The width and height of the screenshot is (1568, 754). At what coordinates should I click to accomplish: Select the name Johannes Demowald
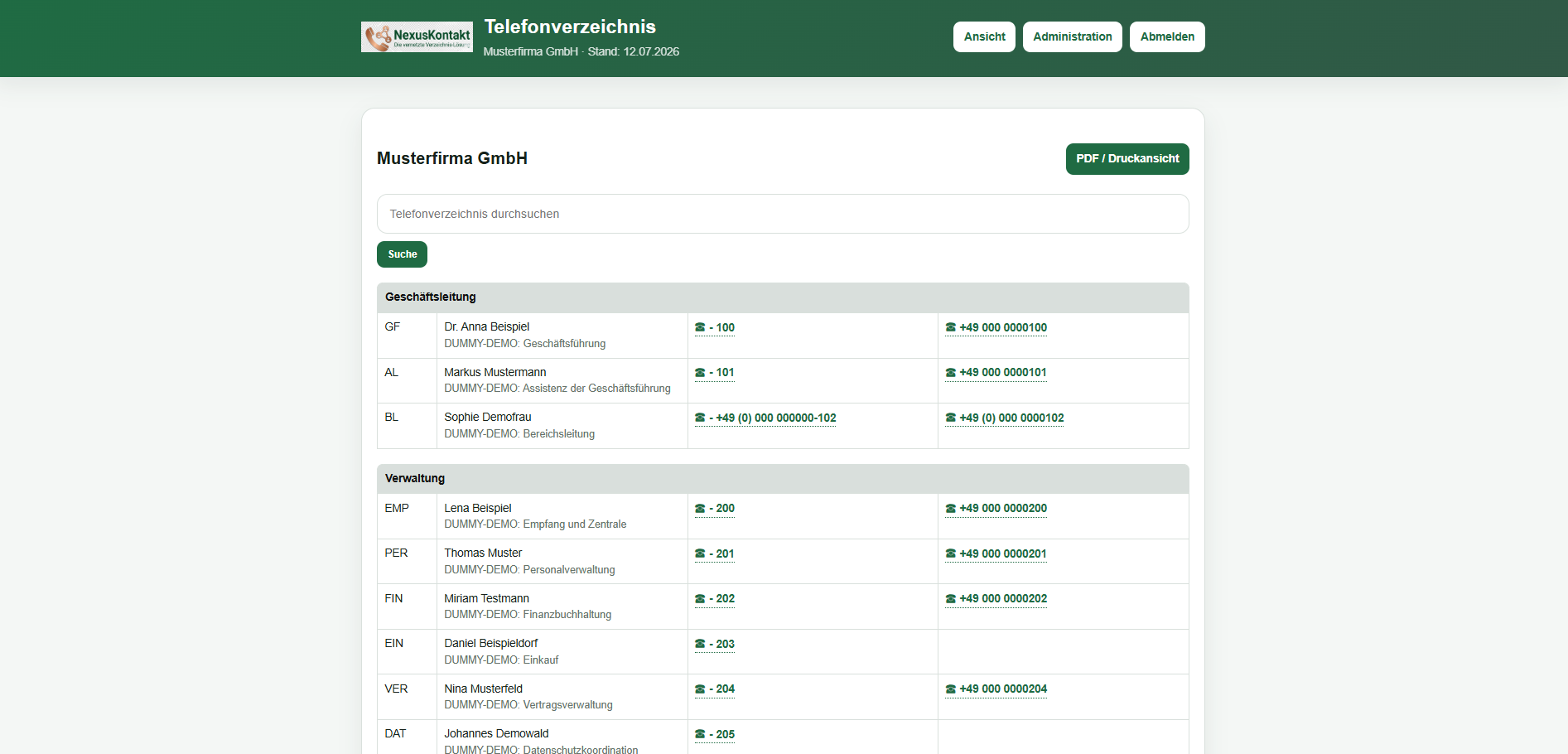pyautogui.click(x=496, y=733)
